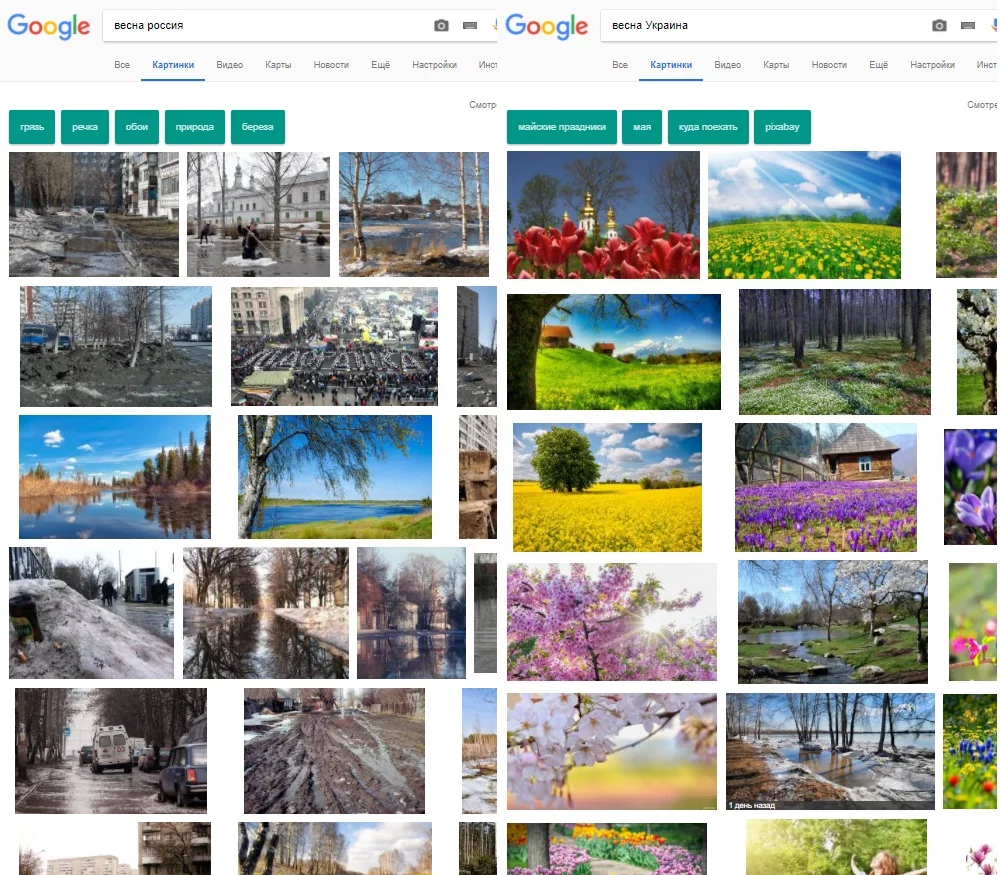Open the blue truck muddy roadside image
The height and width of the screenshot is (875, 1000).
coord(115,346)
